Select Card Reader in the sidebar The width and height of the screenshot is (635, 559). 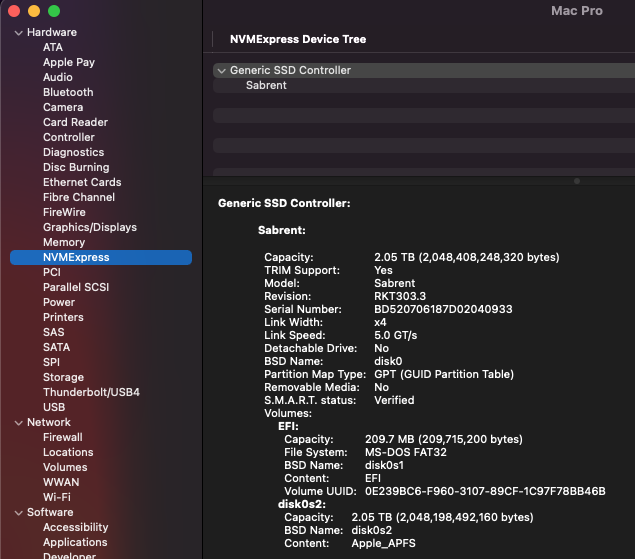click(x=75, y=122)
